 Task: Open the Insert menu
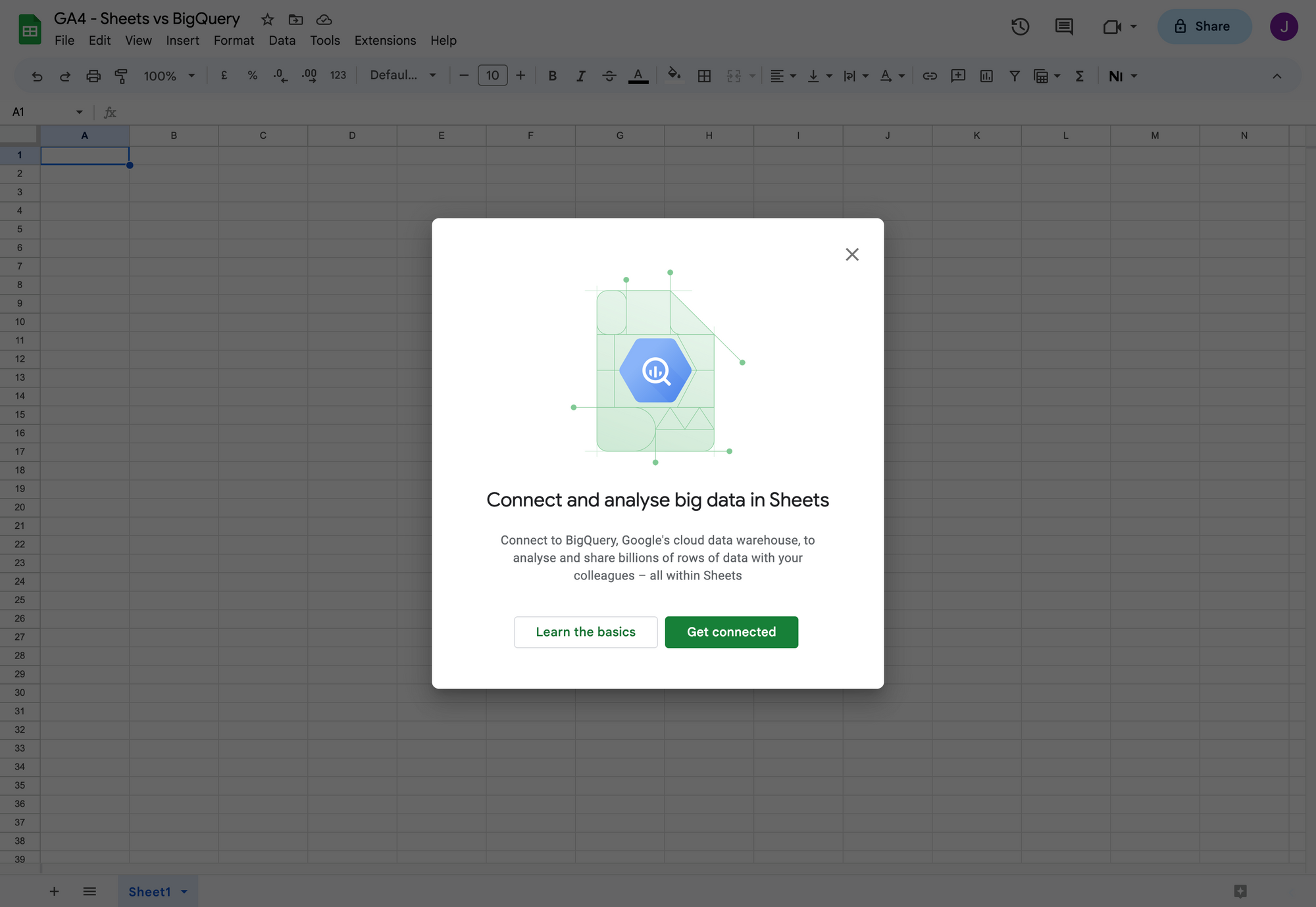[182, 41]
